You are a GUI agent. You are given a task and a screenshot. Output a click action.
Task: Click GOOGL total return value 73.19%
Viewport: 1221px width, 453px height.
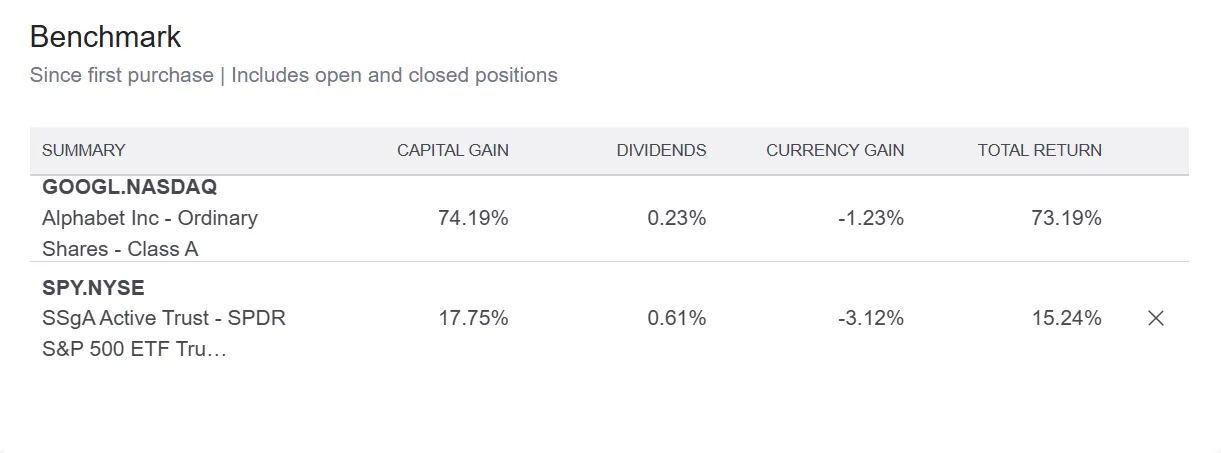tap(1066, 218)
